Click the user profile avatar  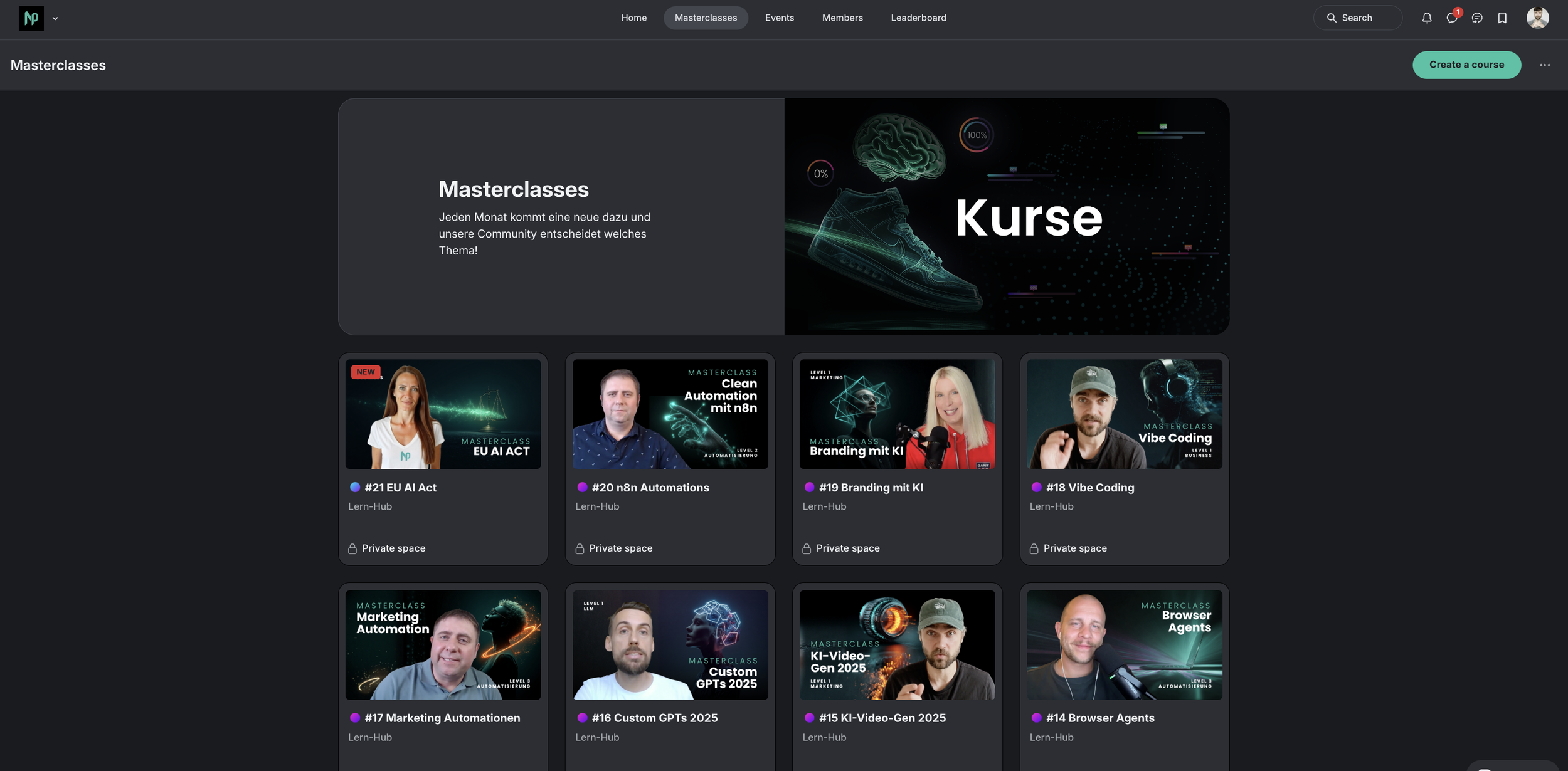(1537, 18)
